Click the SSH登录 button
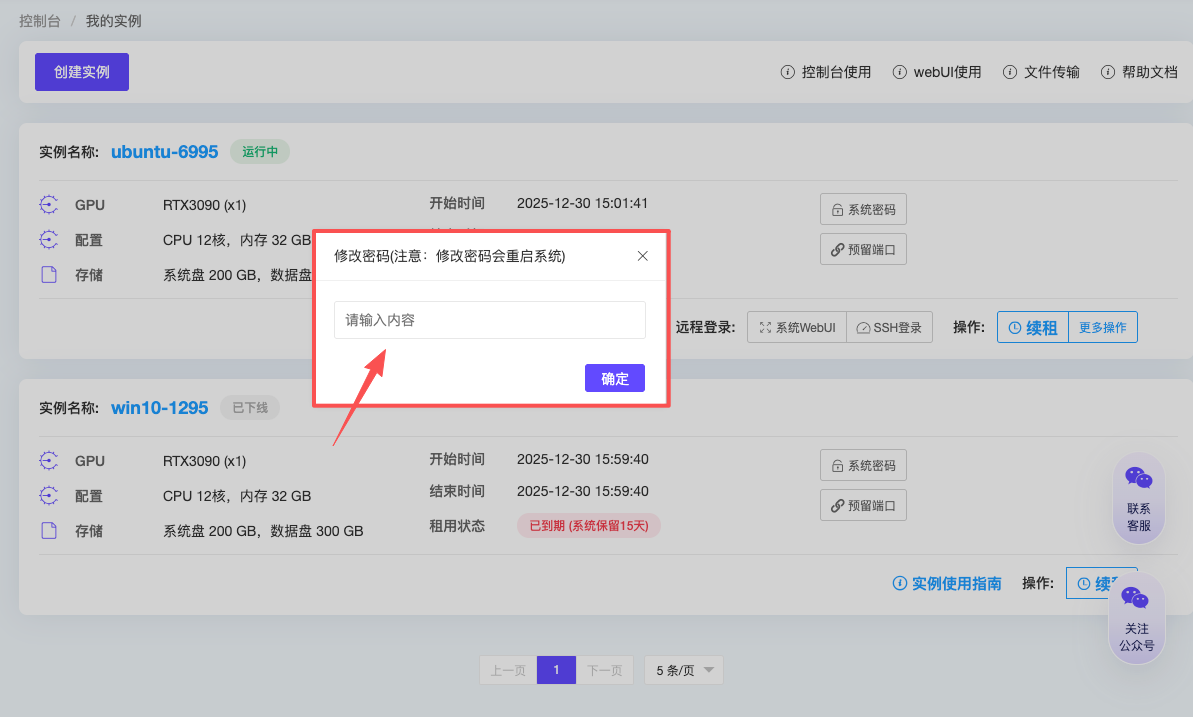The height and width of the screenshot is (717, 1193). pyautogui.click(x=889, y=327)
